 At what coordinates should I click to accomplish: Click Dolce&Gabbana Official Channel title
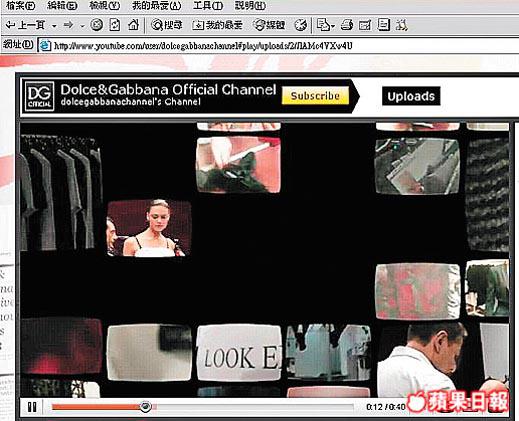point(168,90)
